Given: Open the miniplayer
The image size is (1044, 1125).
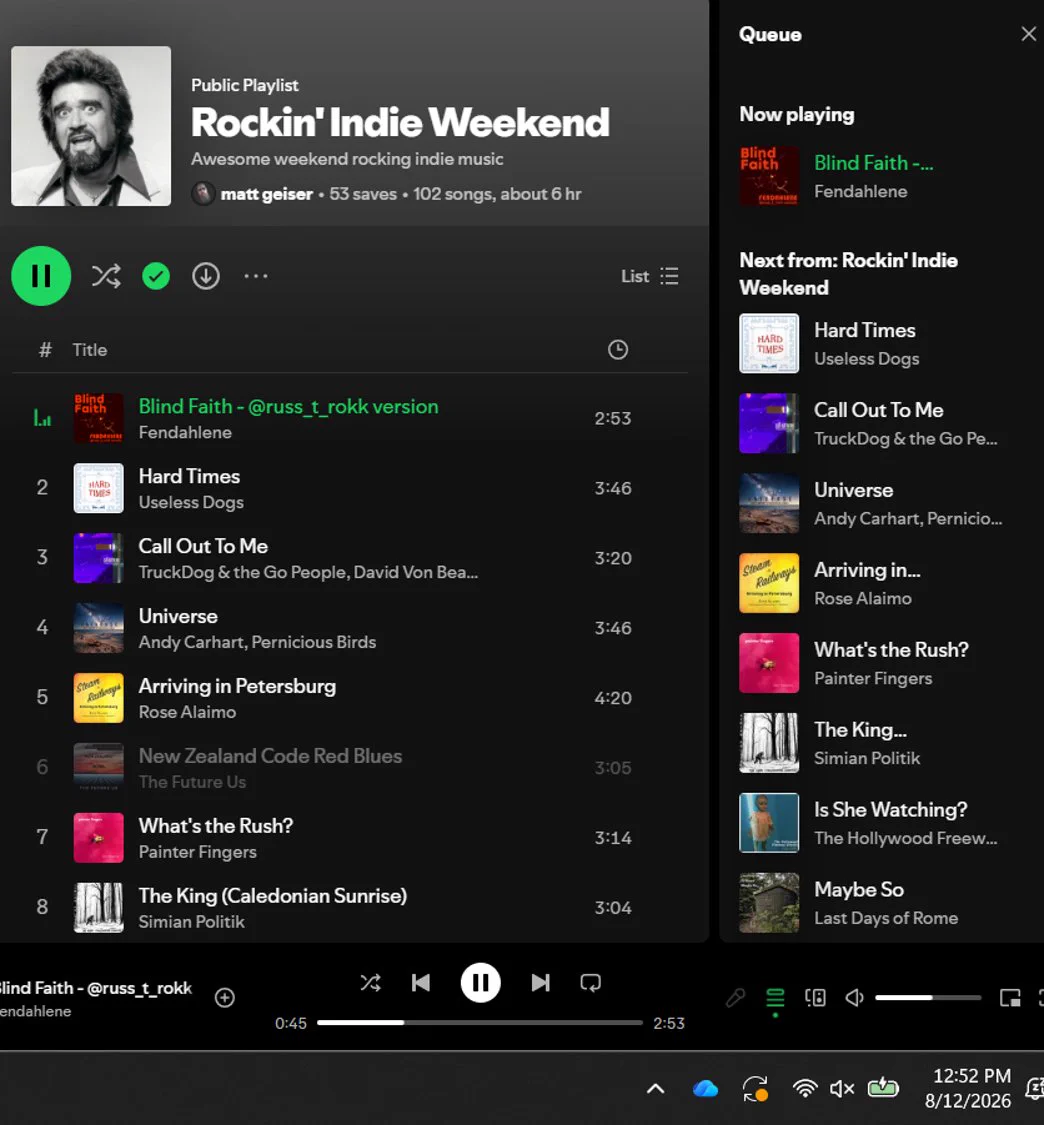Looking at the screenshot, I should 1010,997.
